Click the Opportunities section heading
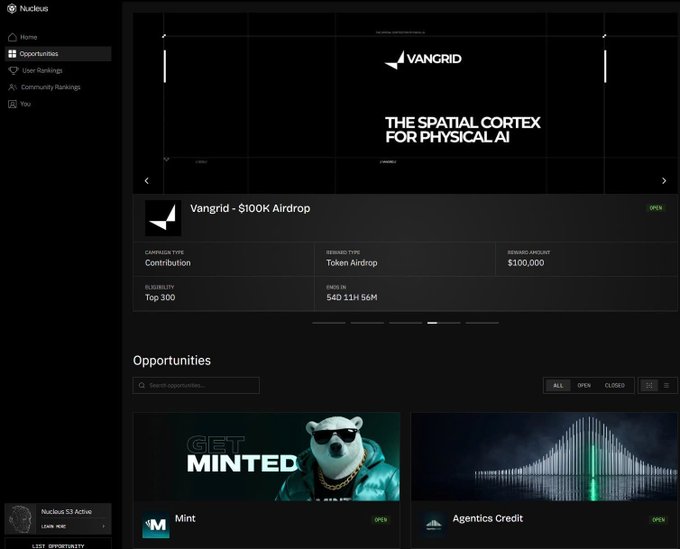Screen dimensions: 680x549 [172, 361]
